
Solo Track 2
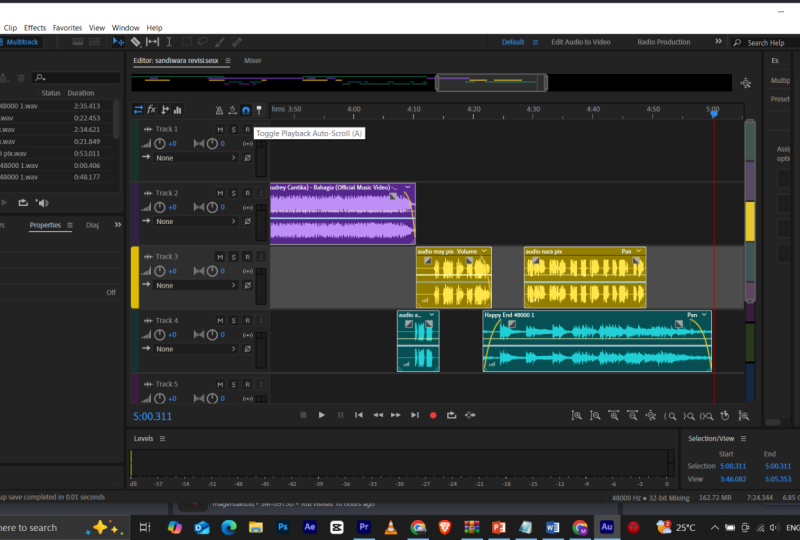coord(234,193)
